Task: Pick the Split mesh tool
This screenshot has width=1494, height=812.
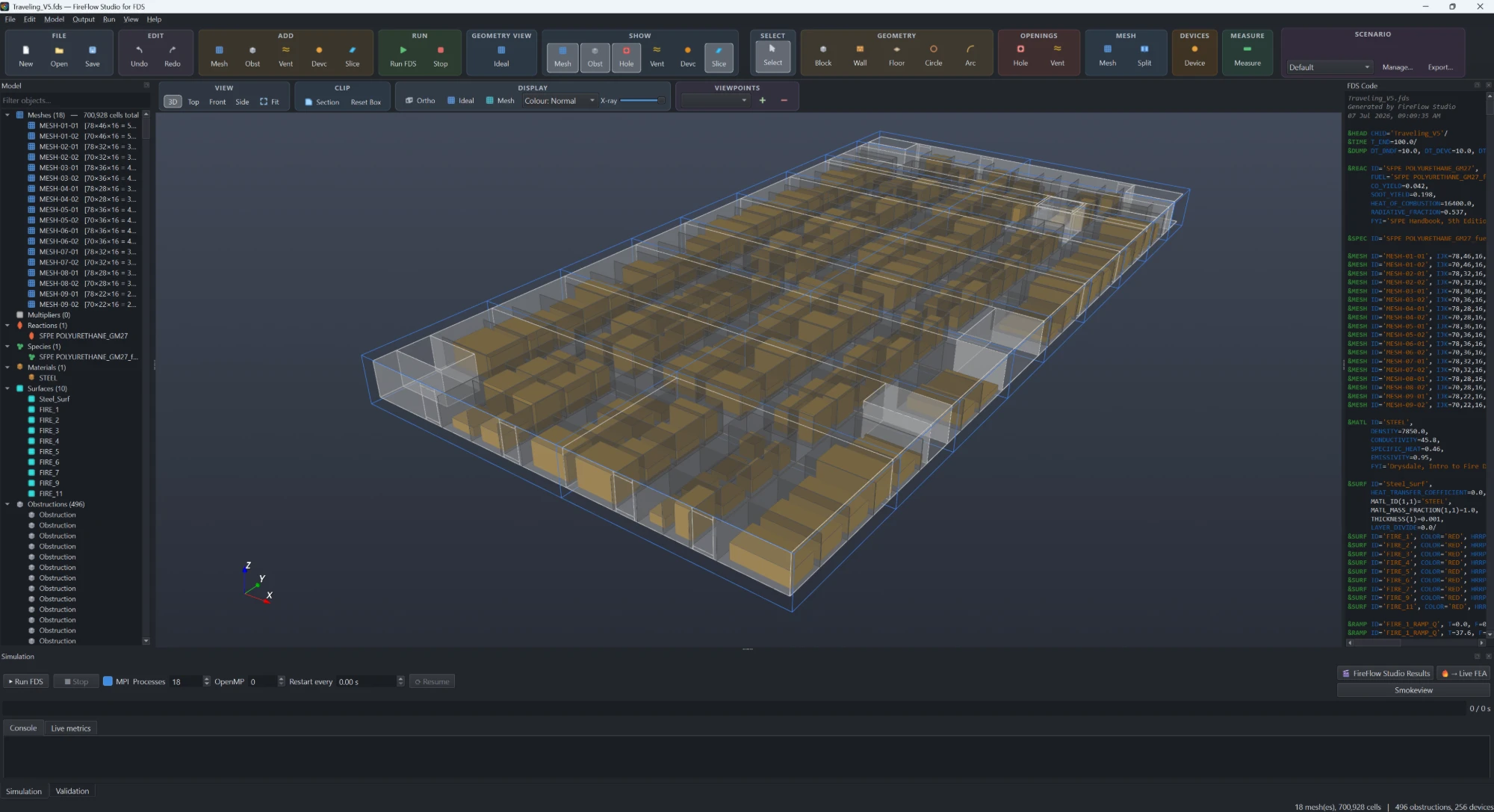Action: pyautogui.click(x=1144, y=55)
